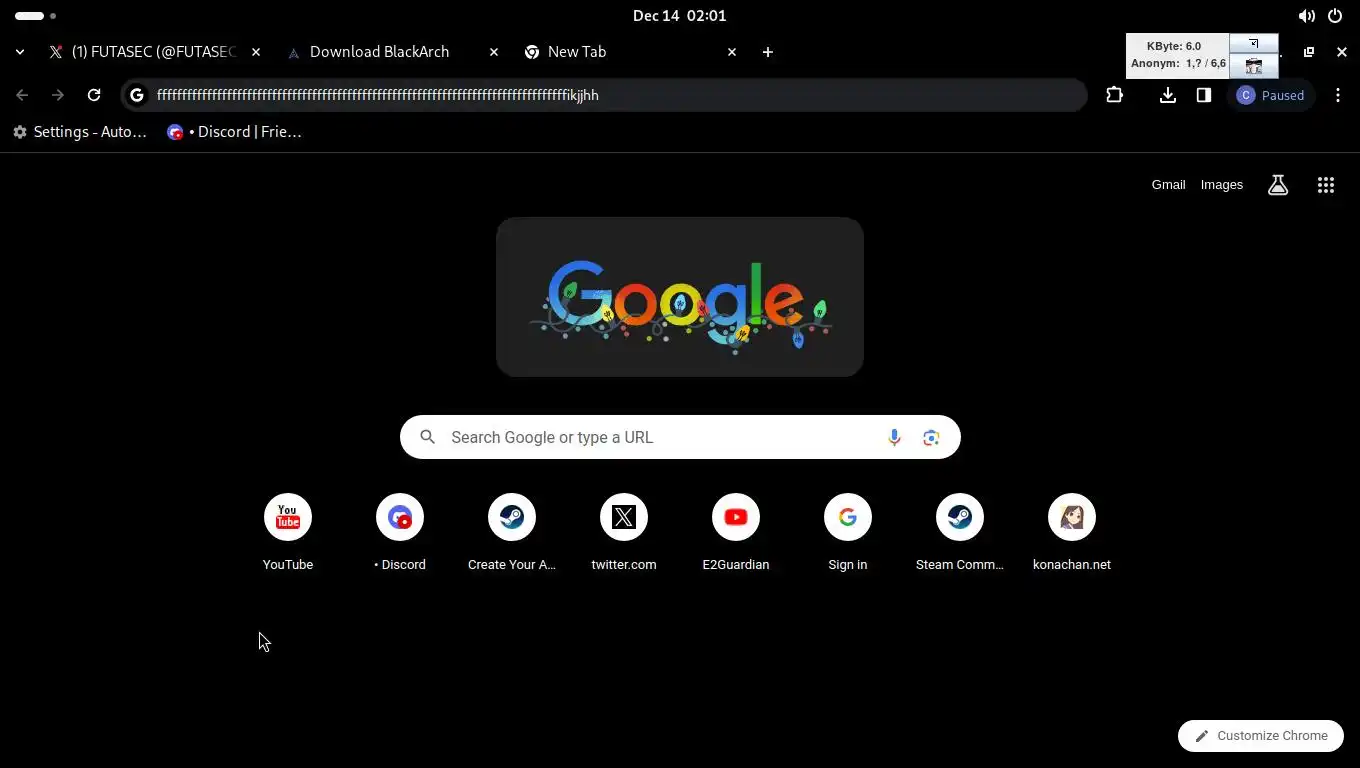
Task: Close the New Tab tab
Action: tap(732, 52)
